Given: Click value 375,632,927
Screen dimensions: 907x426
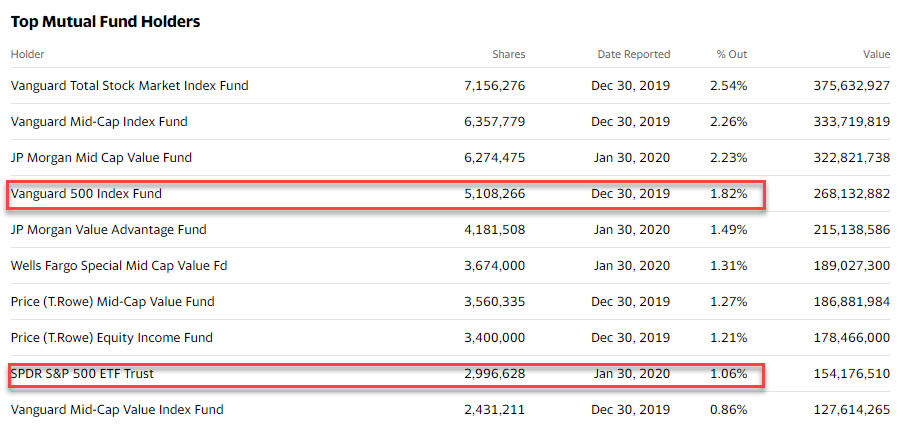Looking at the screenshot, I should [853, 86].
